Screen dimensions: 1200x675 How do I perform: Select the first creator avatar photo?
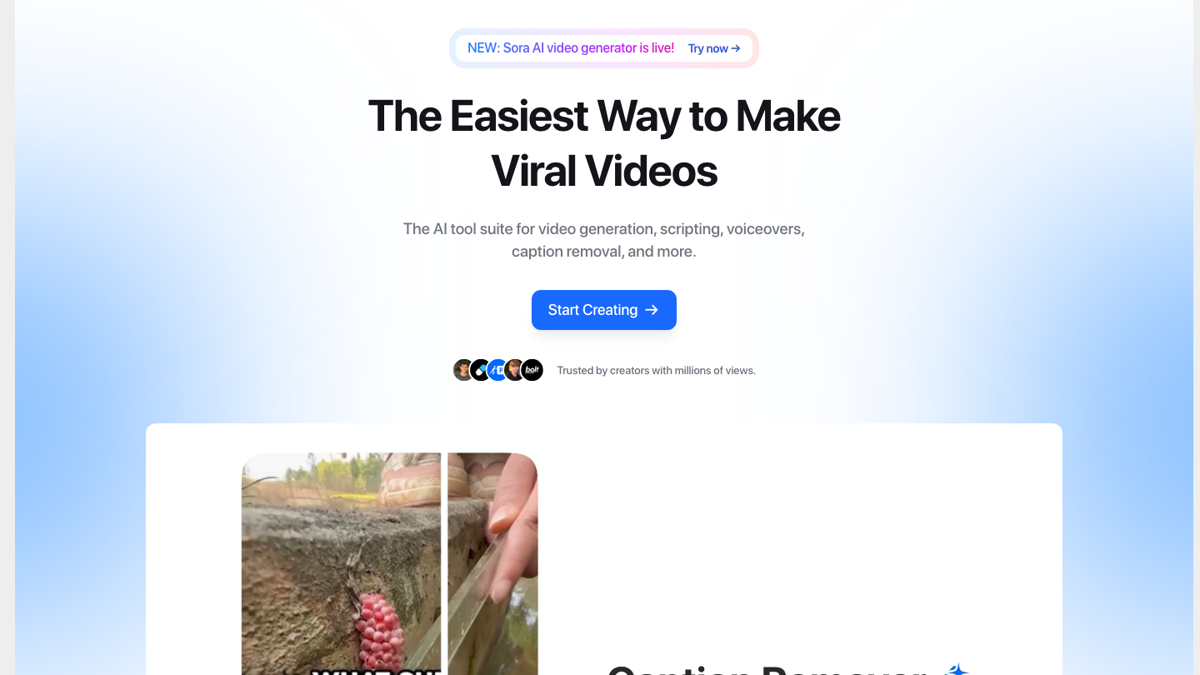tap(463, 370)
